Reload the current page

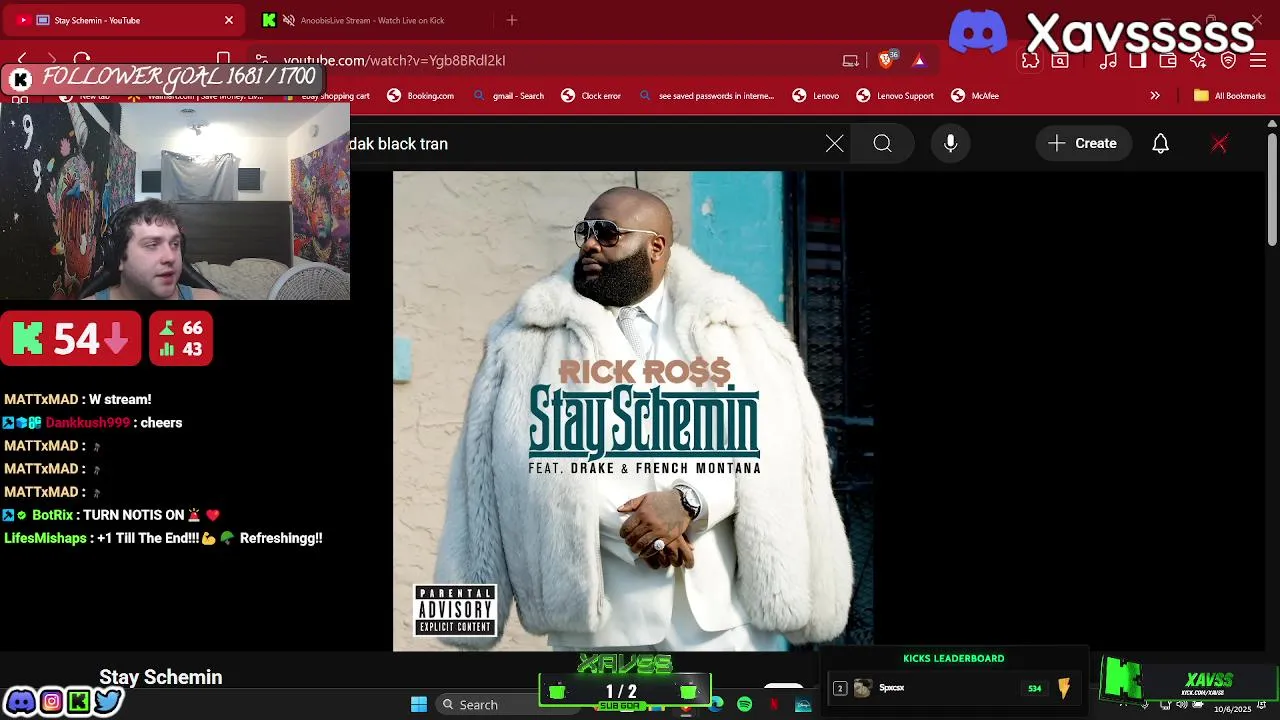[82, 60]
